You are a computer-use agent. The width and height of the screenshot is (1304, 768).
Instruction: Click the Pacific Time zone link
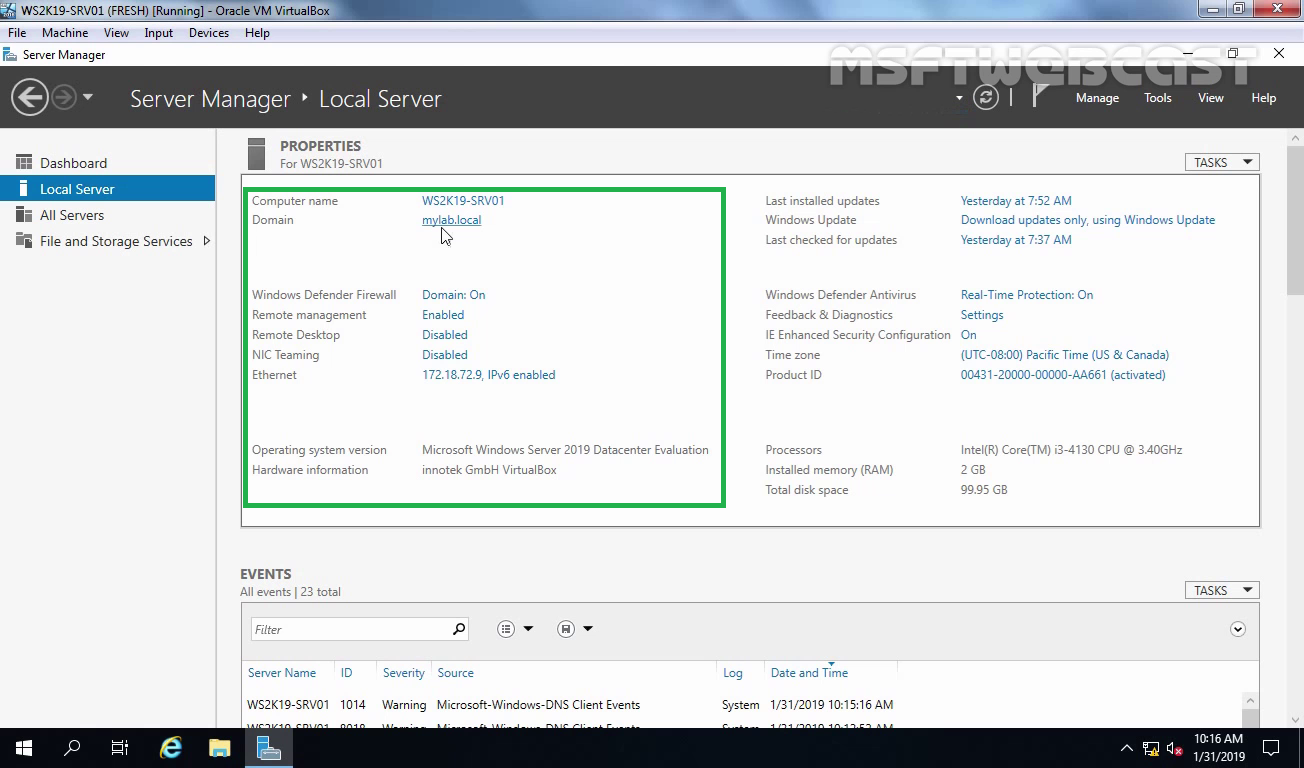(x=1065, y=355)
